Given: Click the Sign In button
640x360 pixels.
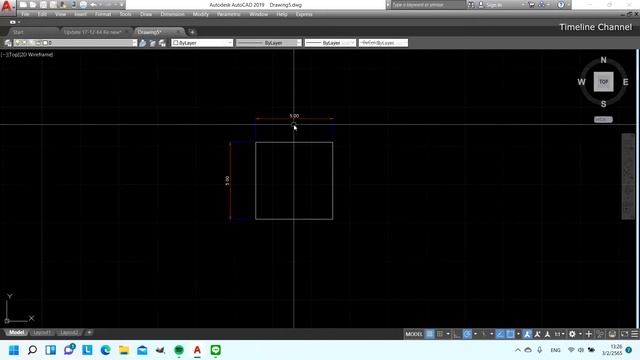Looking at the screenshot, I should click(491, 5).
